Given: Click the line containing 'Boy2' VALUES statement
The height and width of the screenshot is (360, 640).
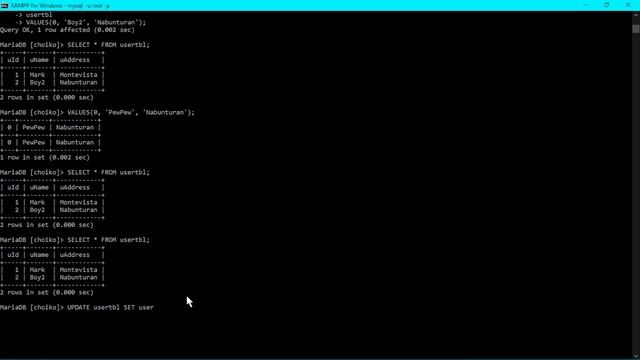Looking at the screenshot, I should coord(80,22).
